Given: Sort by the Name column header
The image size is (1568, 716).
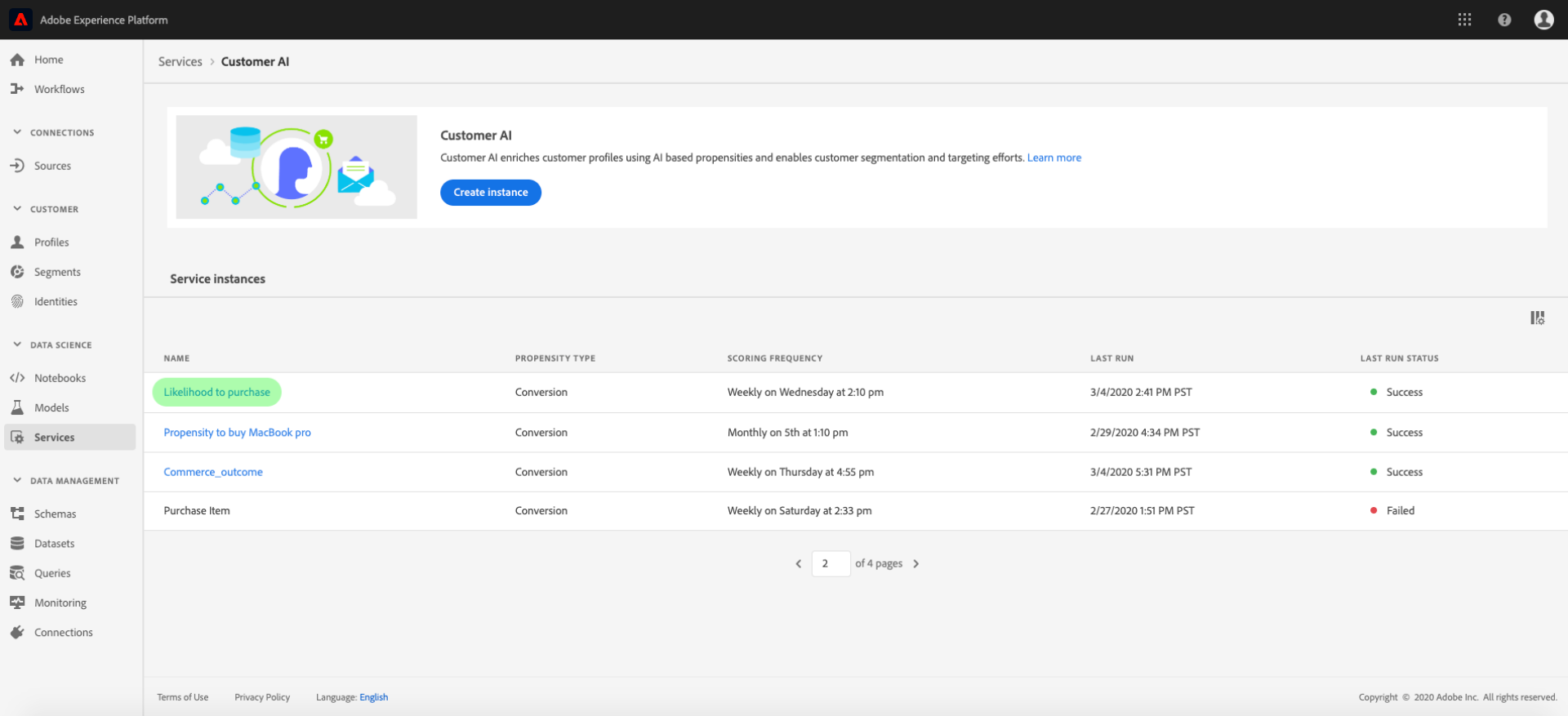Looking at the screenshot, I should tap(176, 358).
